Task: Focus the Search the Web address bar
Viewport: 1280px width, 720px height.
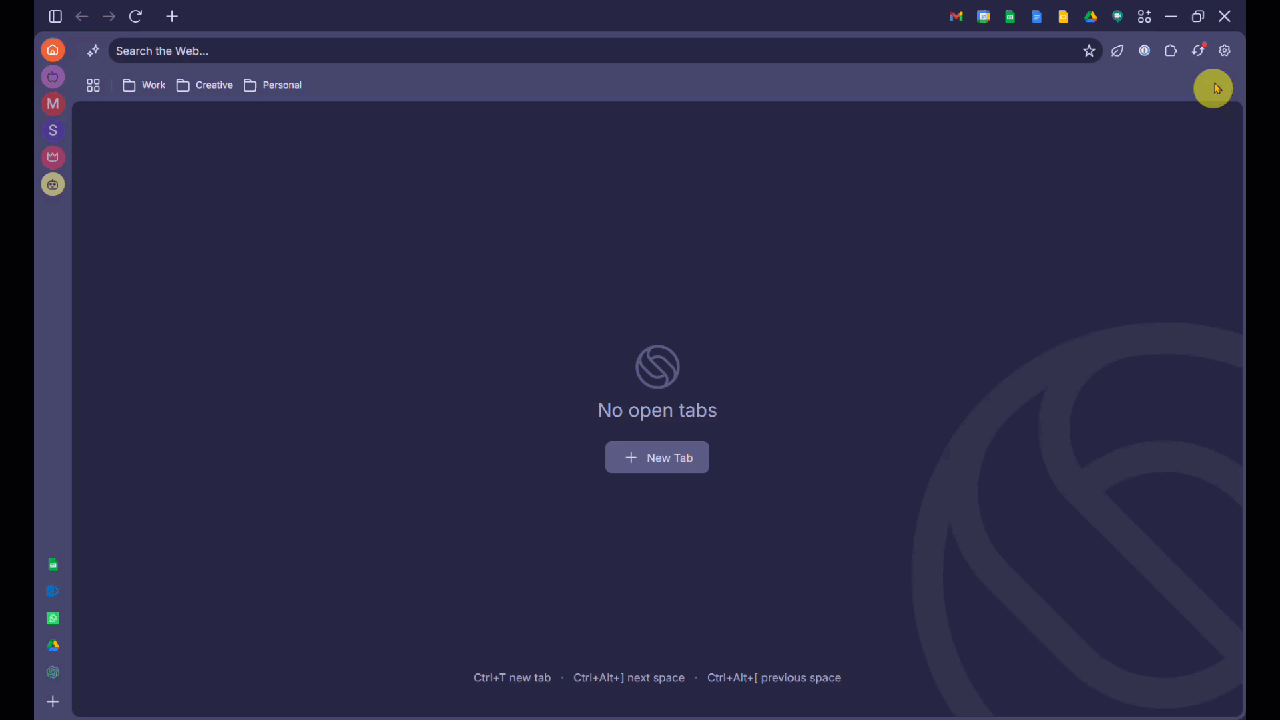Action: click(x=595, y=51)
